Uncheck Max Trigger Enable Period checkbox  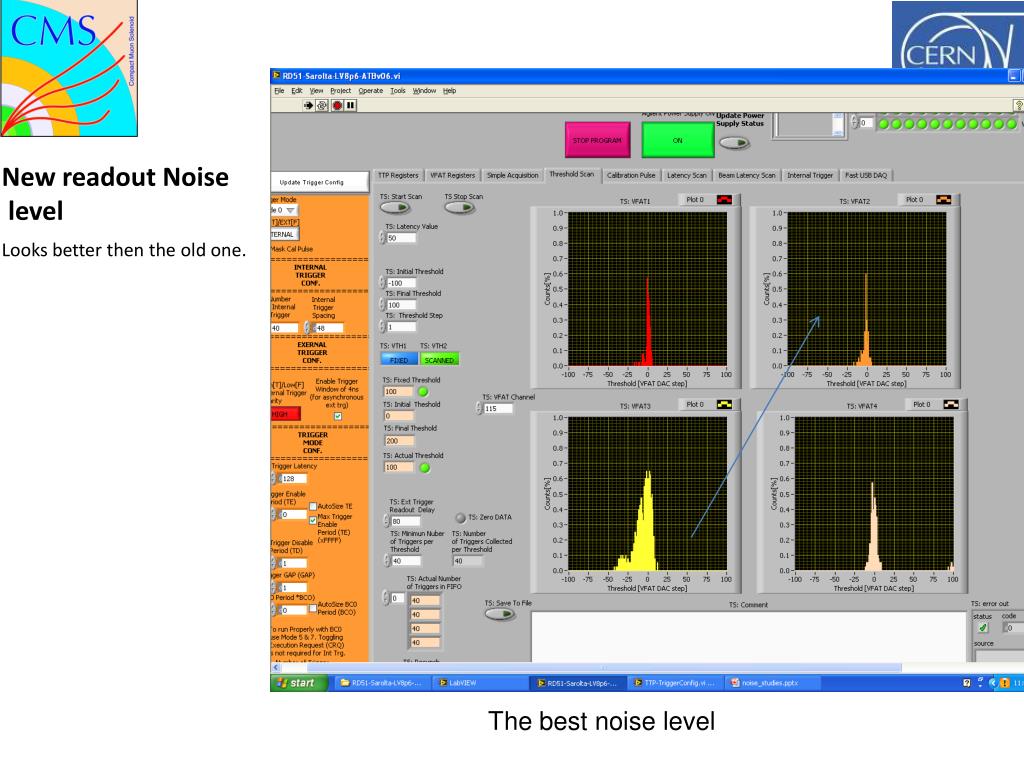(x=313, y=520)
